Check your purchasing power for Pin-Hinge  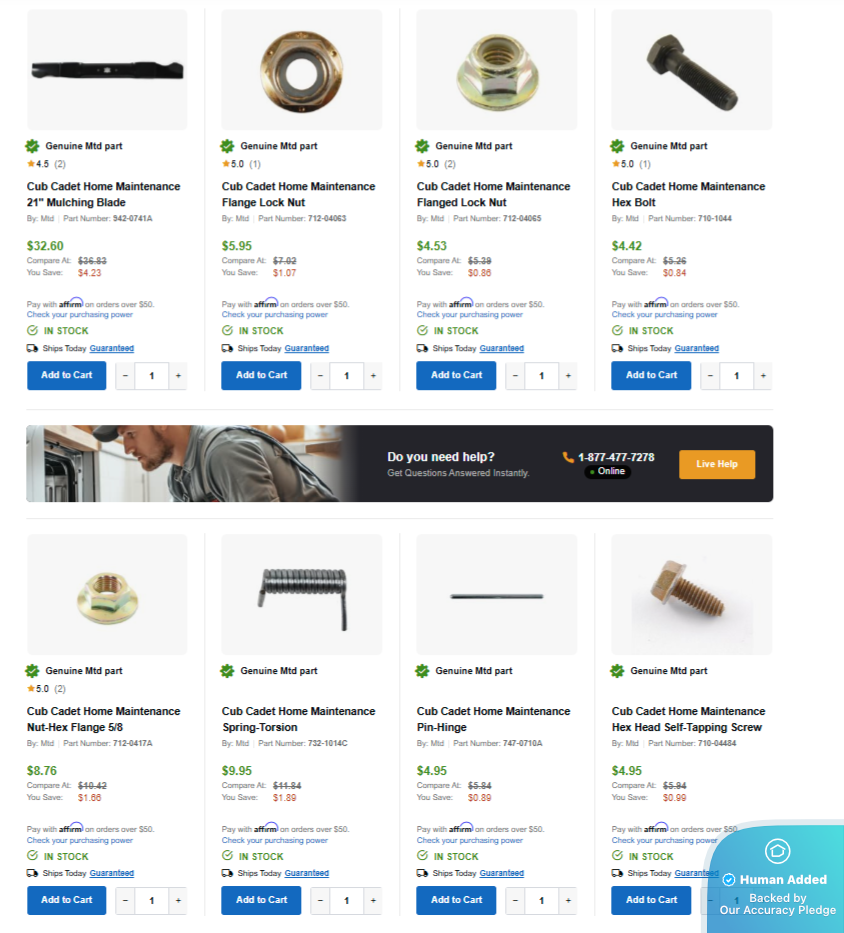click(470, 840)
